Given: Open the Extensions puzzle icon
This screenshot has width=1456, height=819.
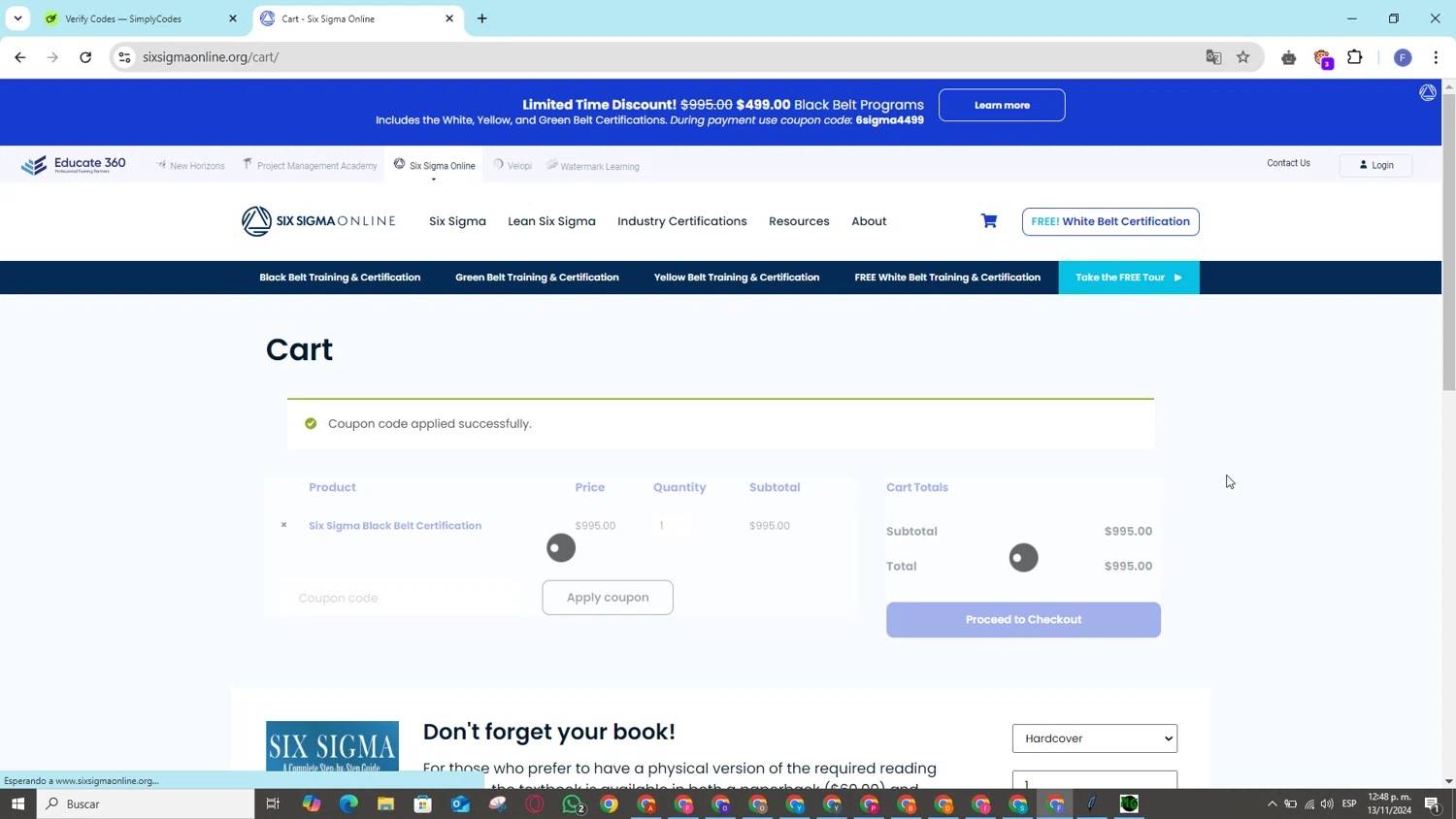Looking at the screenshot, I should 1355,57.
